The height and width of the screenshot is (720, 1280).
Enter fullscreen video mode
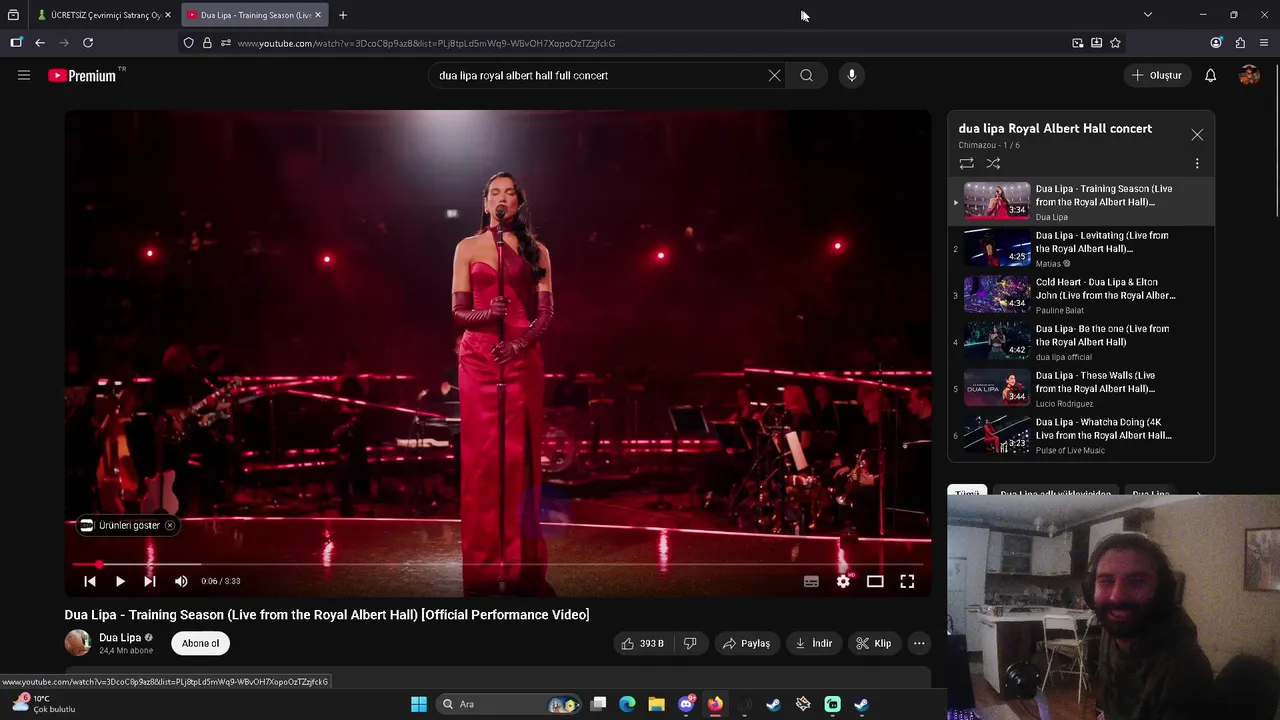click(x=907, y=581)
